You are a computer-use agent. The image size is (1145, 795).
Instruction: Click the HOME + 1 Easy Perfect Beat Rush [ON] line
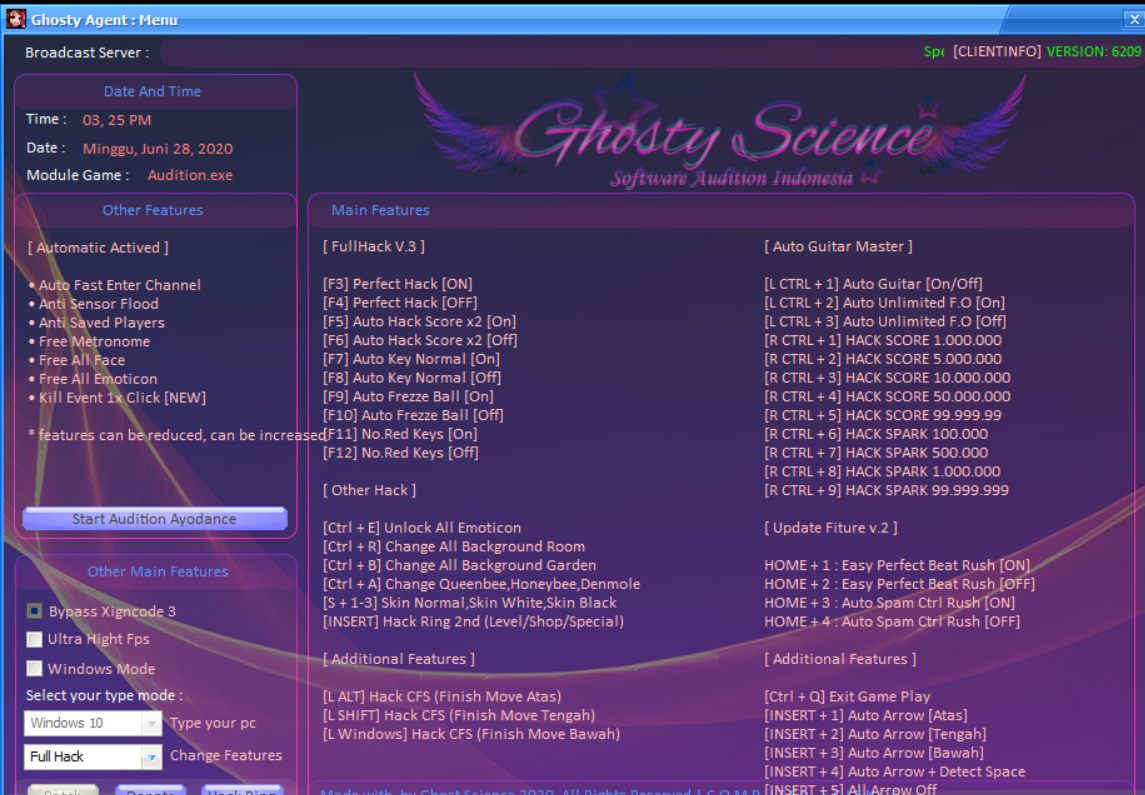pos(897,566)
